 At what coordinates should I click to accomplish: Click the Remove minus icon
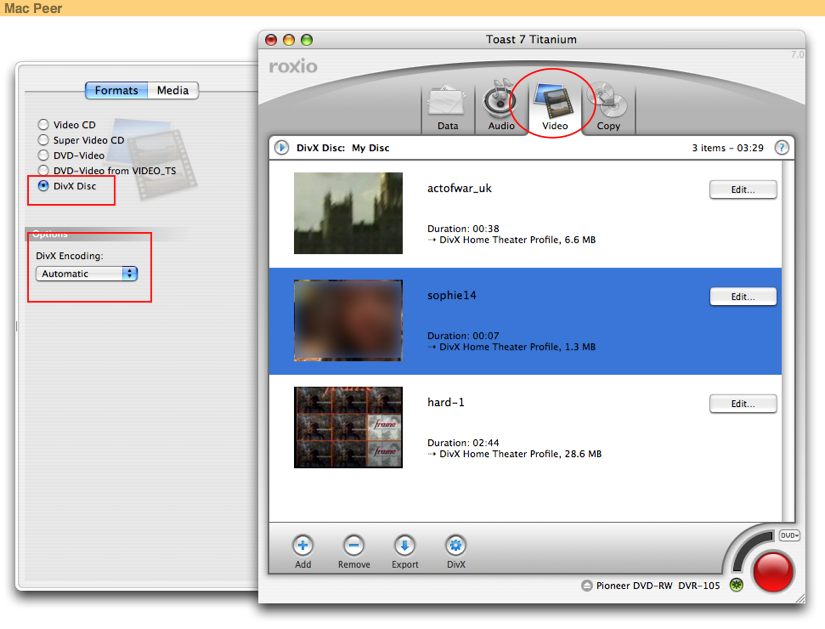pyautogui.click(x=354, y=546)
